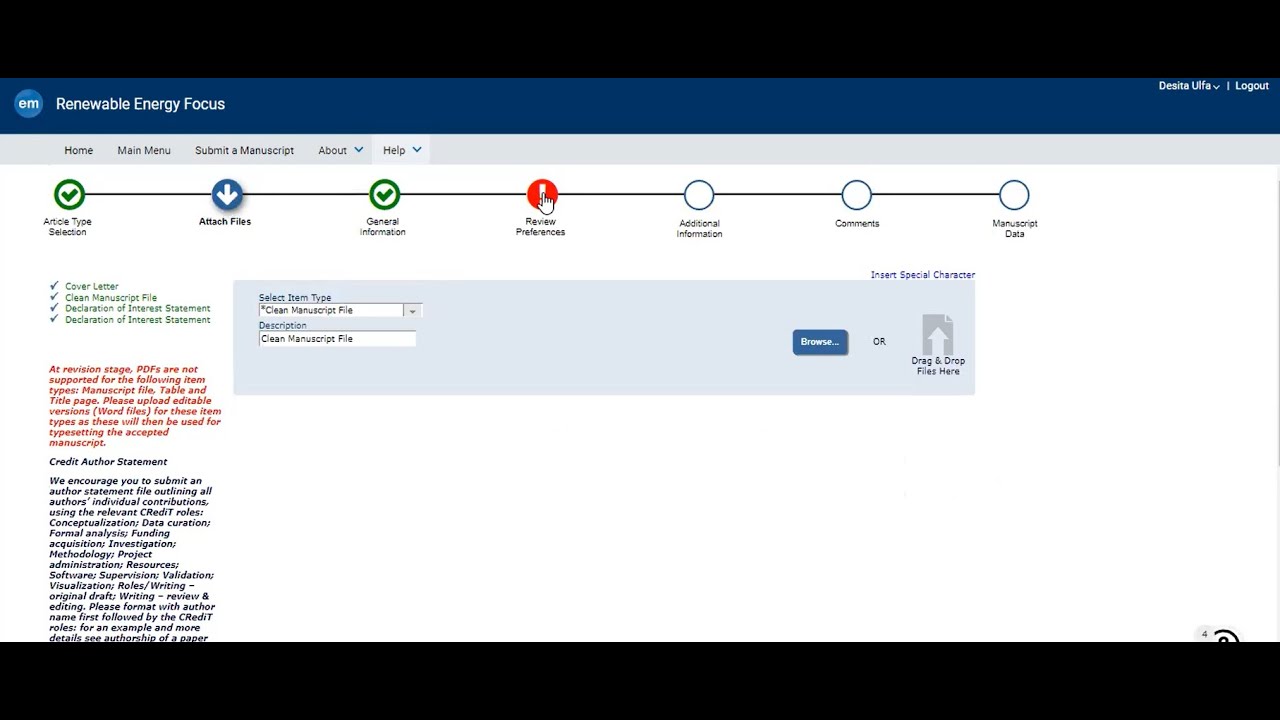Click the Cover Letter checklist item

pyautogui.click(x=92, y=286)
